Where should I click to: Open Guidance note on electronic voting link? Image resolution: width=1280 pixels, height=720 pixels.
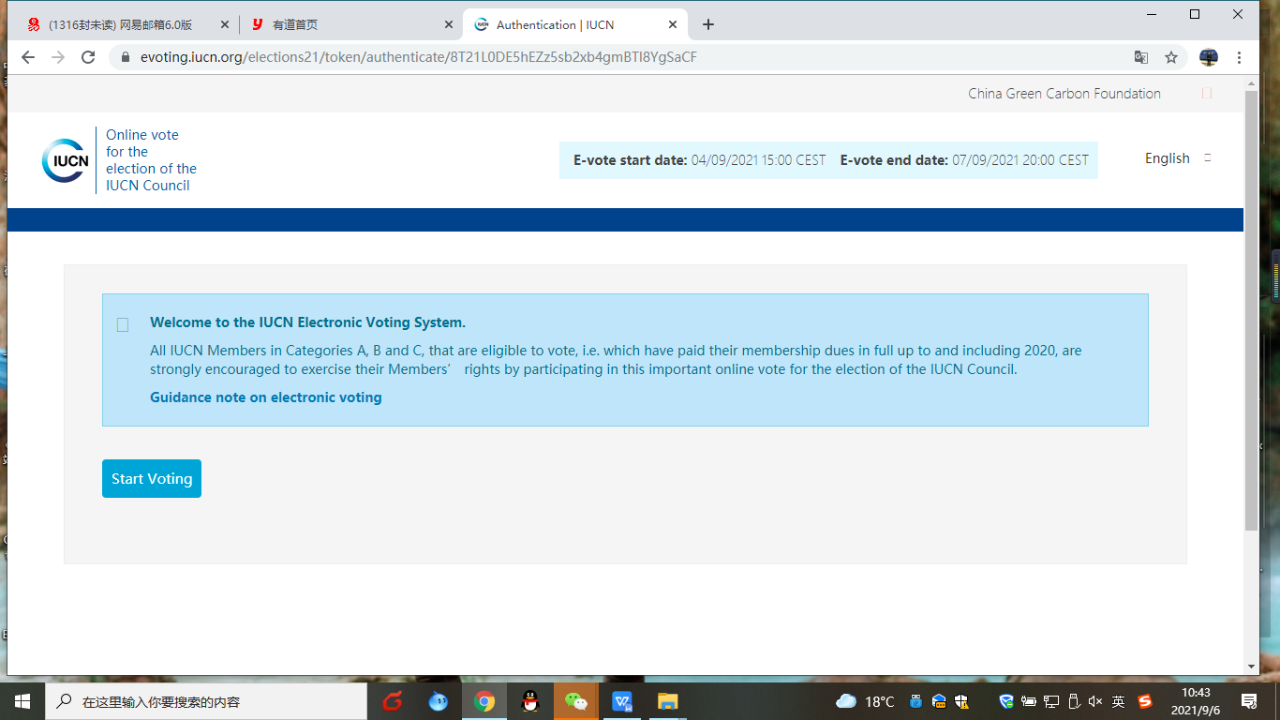coord(266,397)
